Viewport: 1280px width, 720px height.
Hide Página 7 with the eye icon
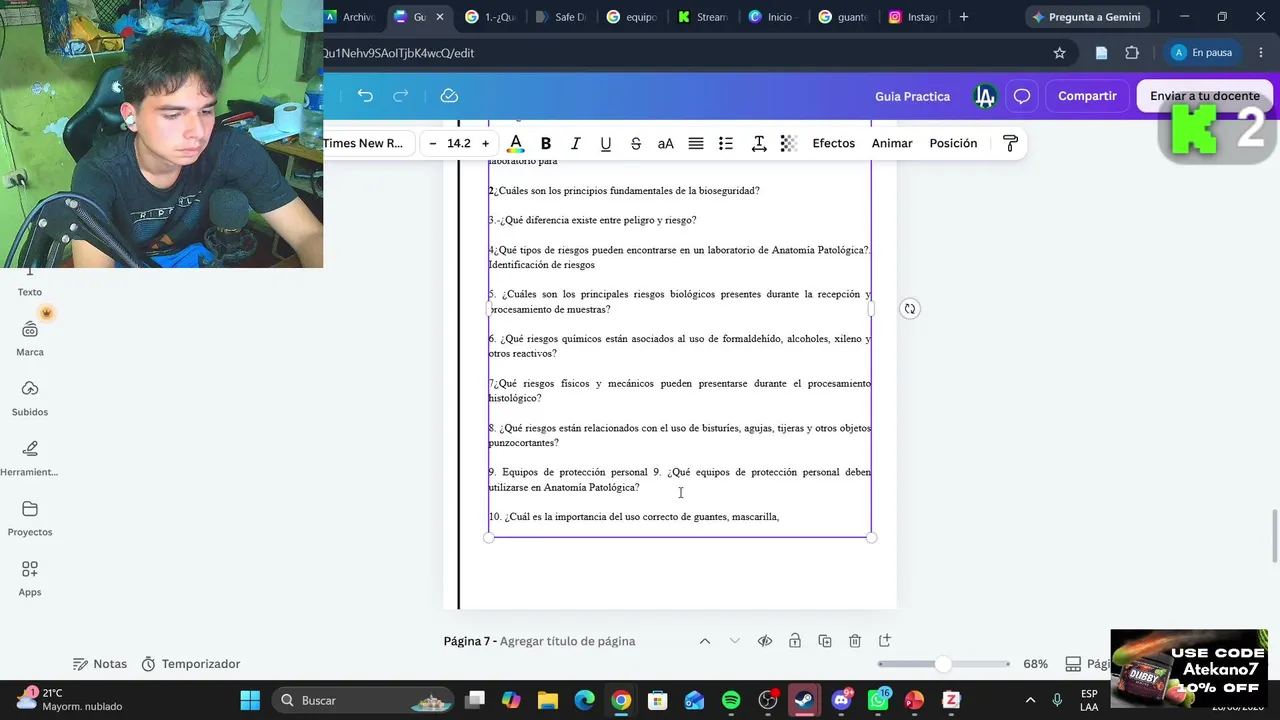pyautogui.click(x=765, y=641)
